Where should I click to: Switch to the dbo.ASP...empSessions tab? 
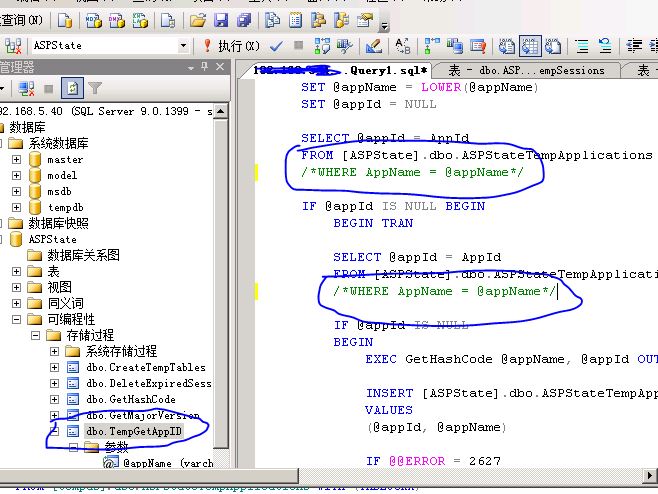coord(526,71)
